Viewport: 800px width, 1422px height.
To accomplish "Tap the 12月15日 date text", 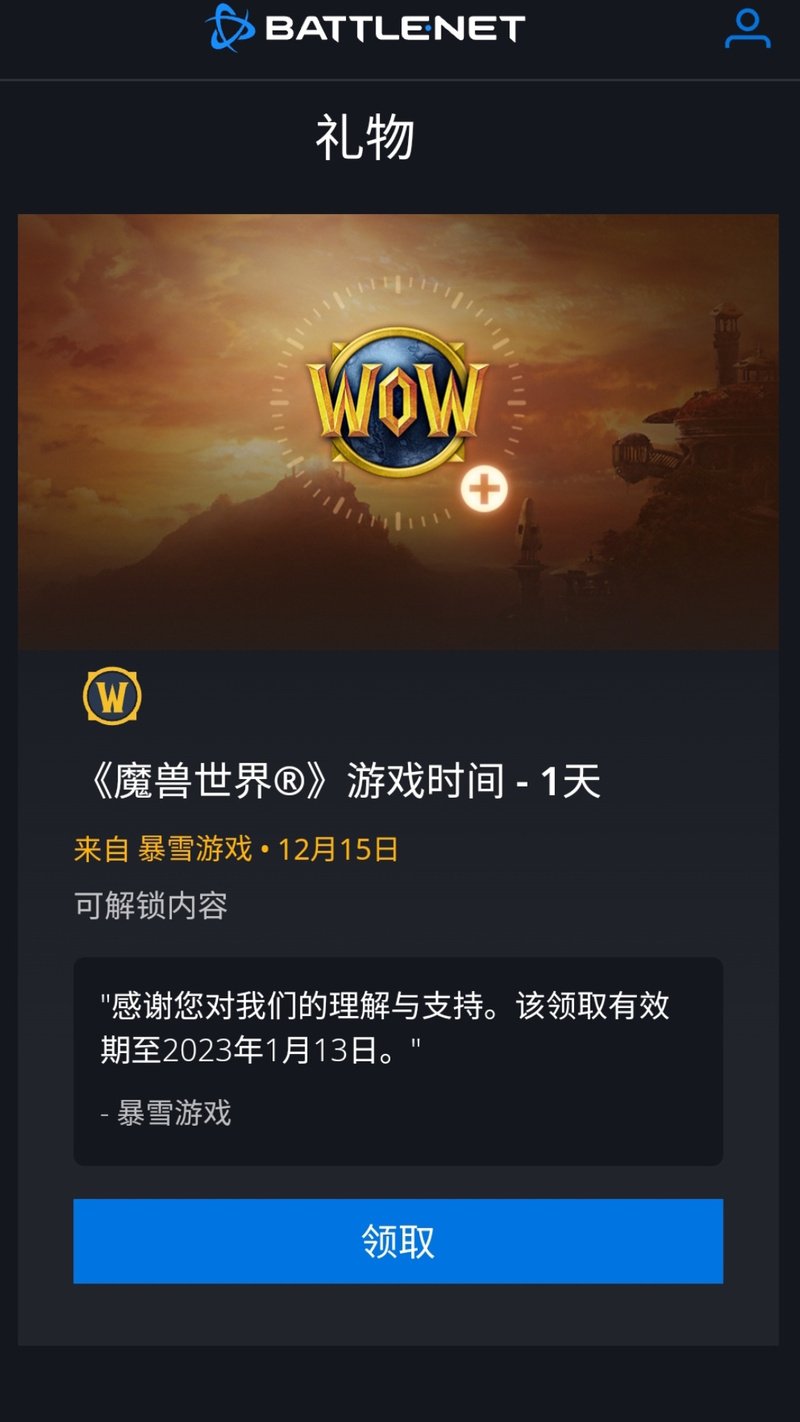I will pos(338,849).
